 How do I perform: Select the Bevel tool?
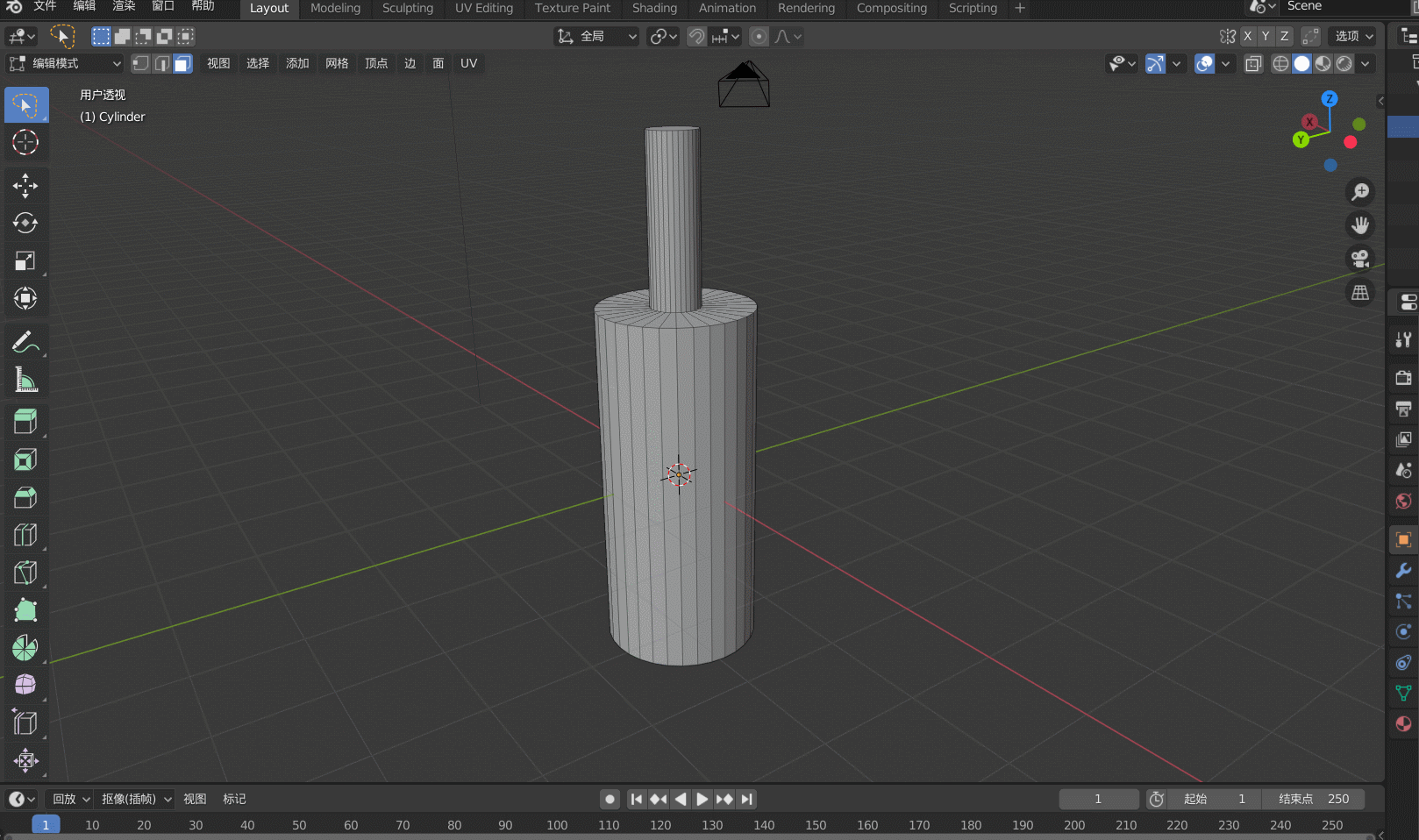(x=25, y=497)
